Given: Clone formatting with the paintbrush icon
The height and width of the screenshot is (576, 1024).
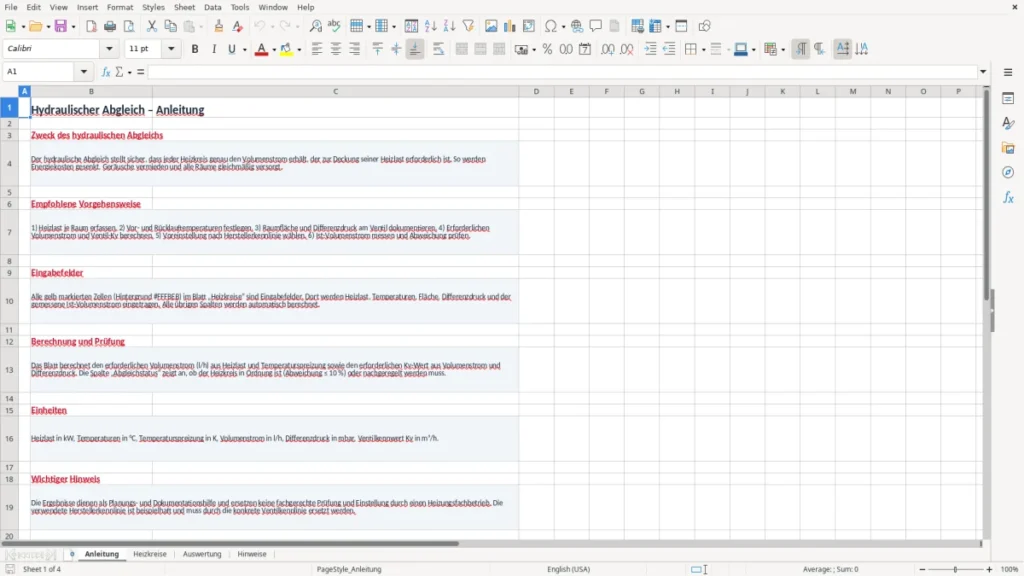Looking at the screenshot, I should tap(219, 26).
